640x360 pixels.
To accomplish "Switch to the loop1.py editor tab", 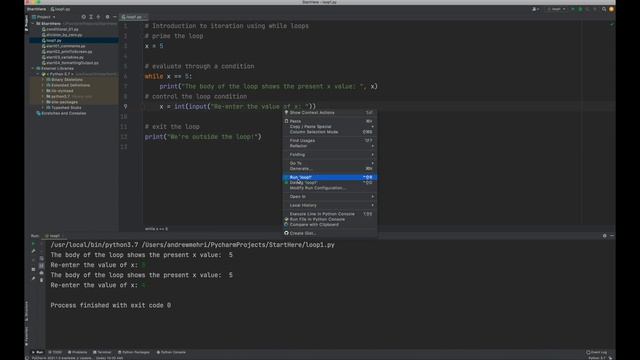I will pyautogui.click(x=133, y=17).
